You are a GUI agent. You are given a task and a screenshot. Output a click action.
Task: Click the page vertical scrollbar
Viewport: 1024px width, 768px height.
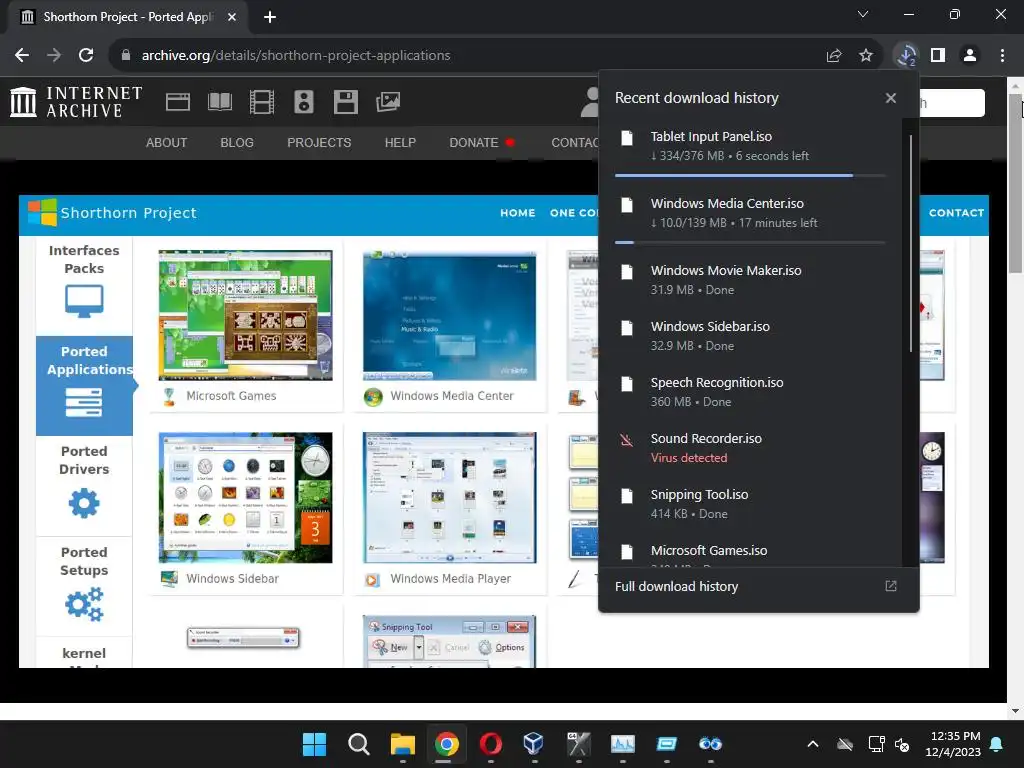point(1015,183)
